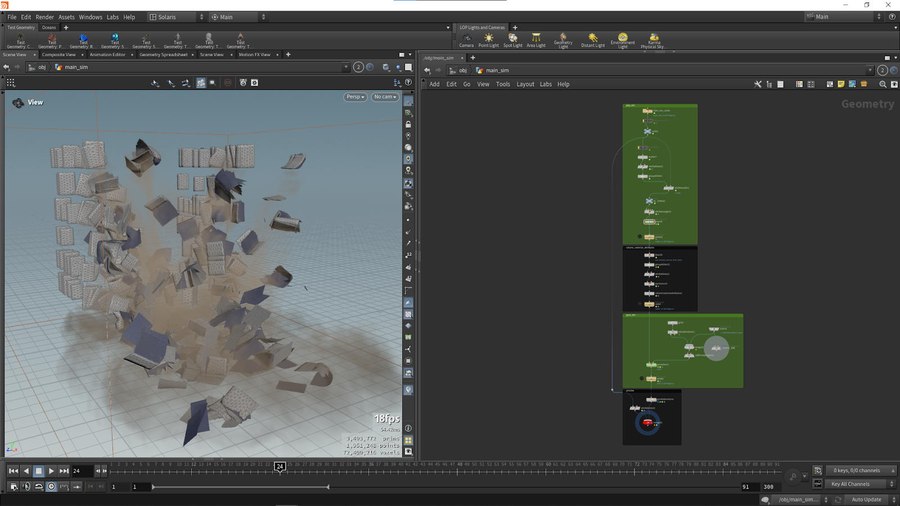900x506 pixels.
Task: Jump to the first frame
Action: tap(13, 471)
